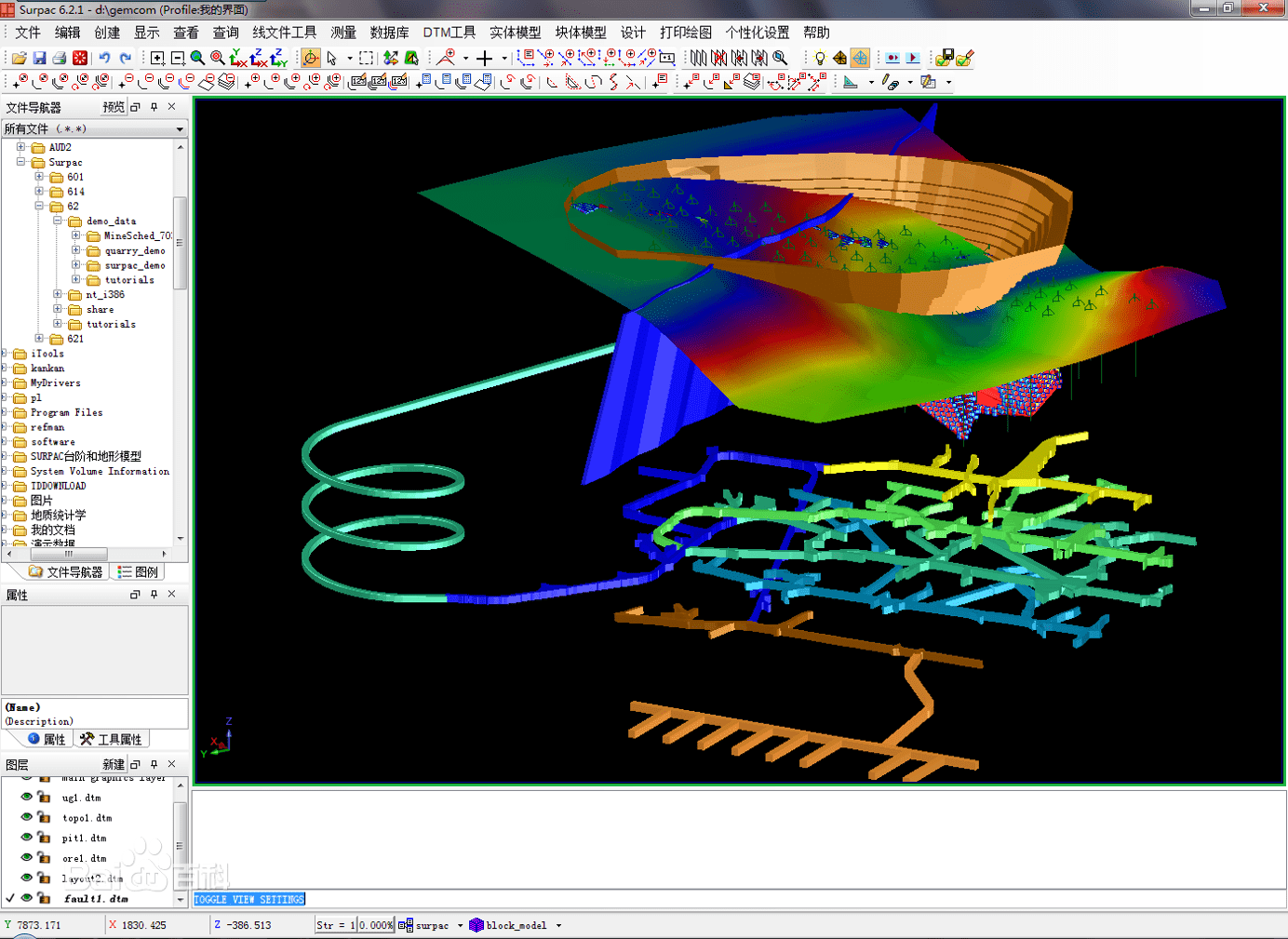The width and height of the screenshot is (1288, 939).
Task: Select the pointer selection mode tool
Action: point(331,58)
